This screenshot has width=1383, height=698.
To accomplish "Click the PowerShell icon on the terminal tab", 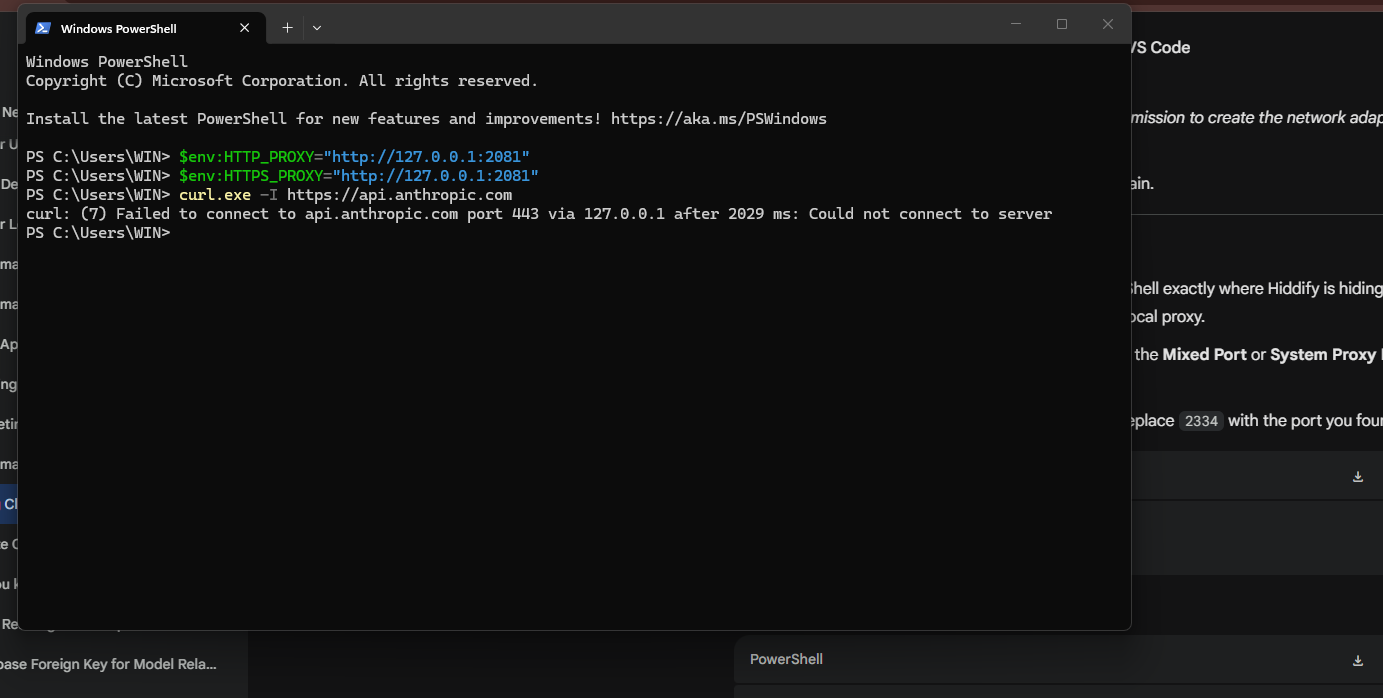I will point(43,28).
